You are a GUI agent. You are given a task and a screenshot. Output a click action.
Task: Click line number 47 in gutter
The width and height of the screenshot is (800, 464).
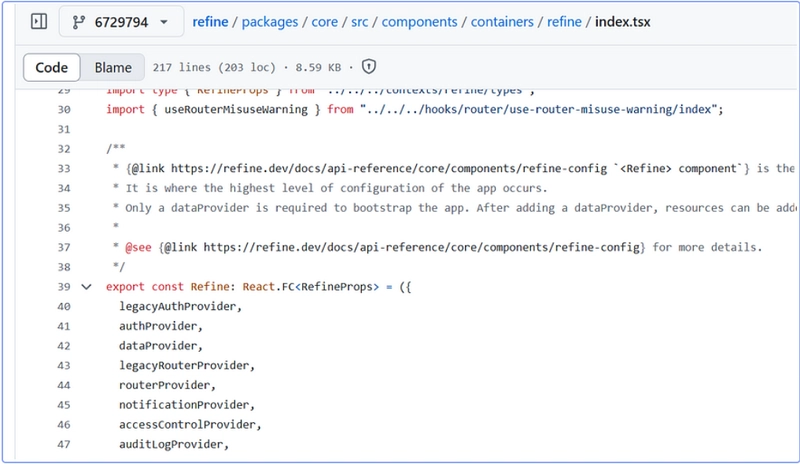click(x=64, y=445)
